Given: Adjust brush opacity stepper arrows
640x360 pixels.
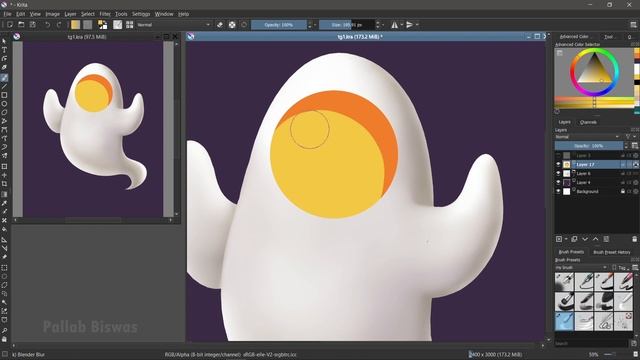Looking at the screenshot, I should click(x=309, y=25).
